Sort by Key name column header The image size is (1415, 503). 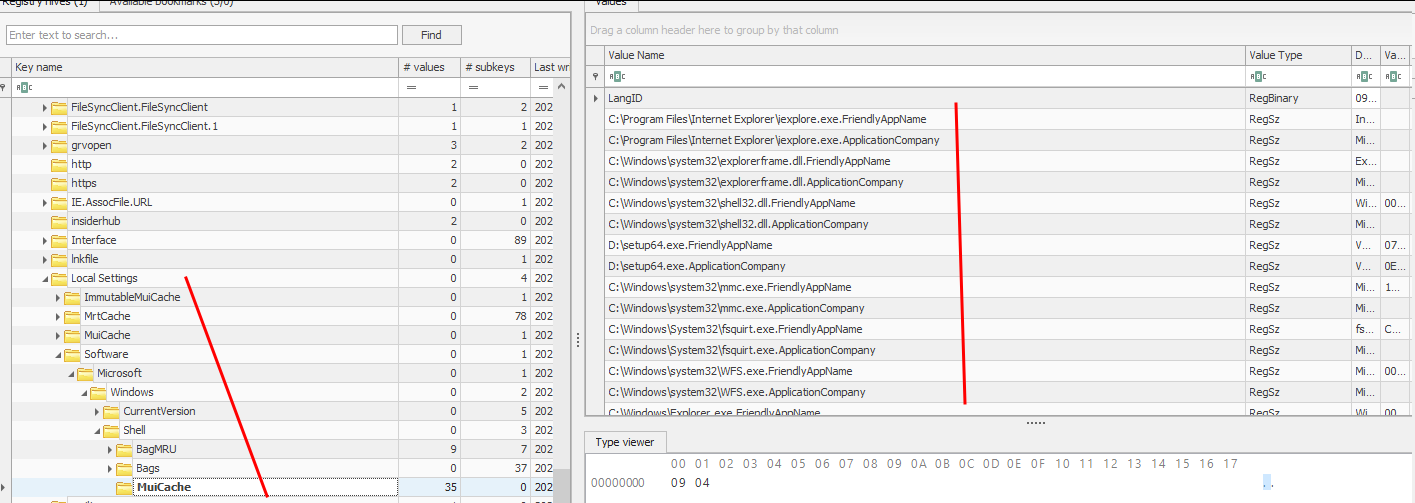click(x=204, y=67)
